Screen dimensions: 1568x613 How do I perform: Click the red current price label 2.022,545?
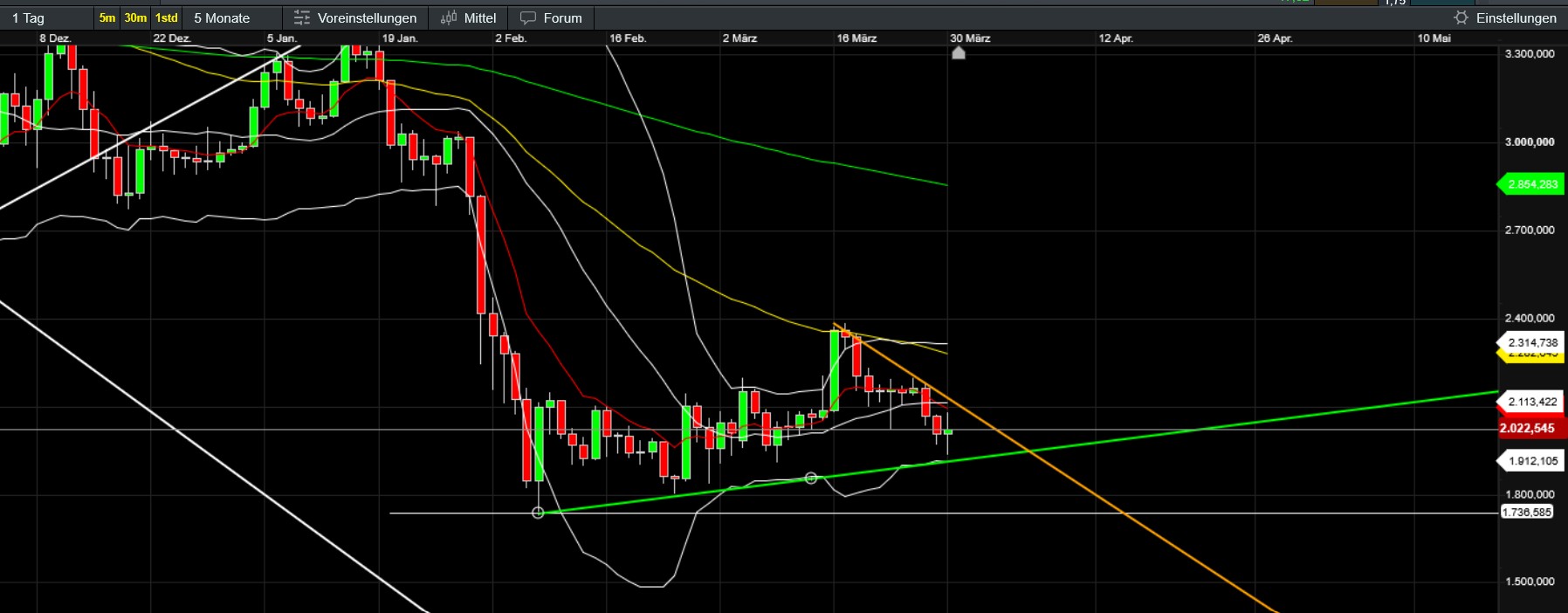(x=1528, y=428)
